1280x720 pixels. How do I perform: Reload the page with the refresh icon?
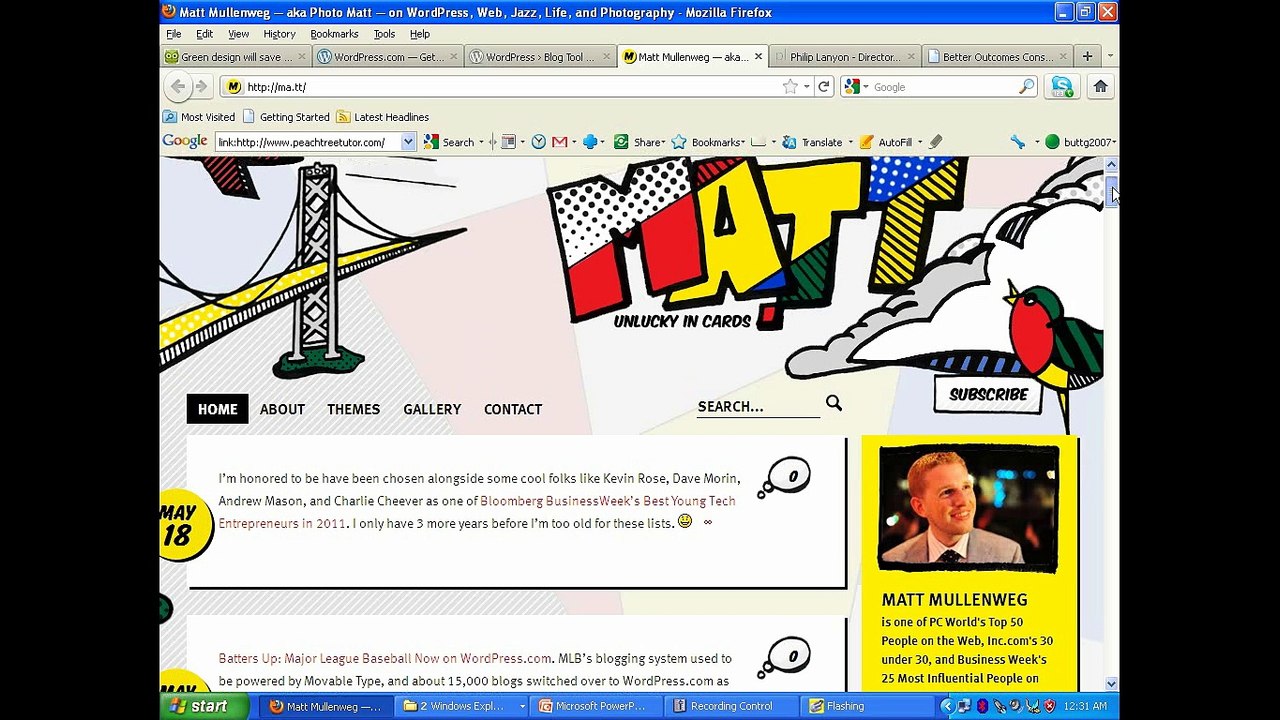[x=824, y=87]
